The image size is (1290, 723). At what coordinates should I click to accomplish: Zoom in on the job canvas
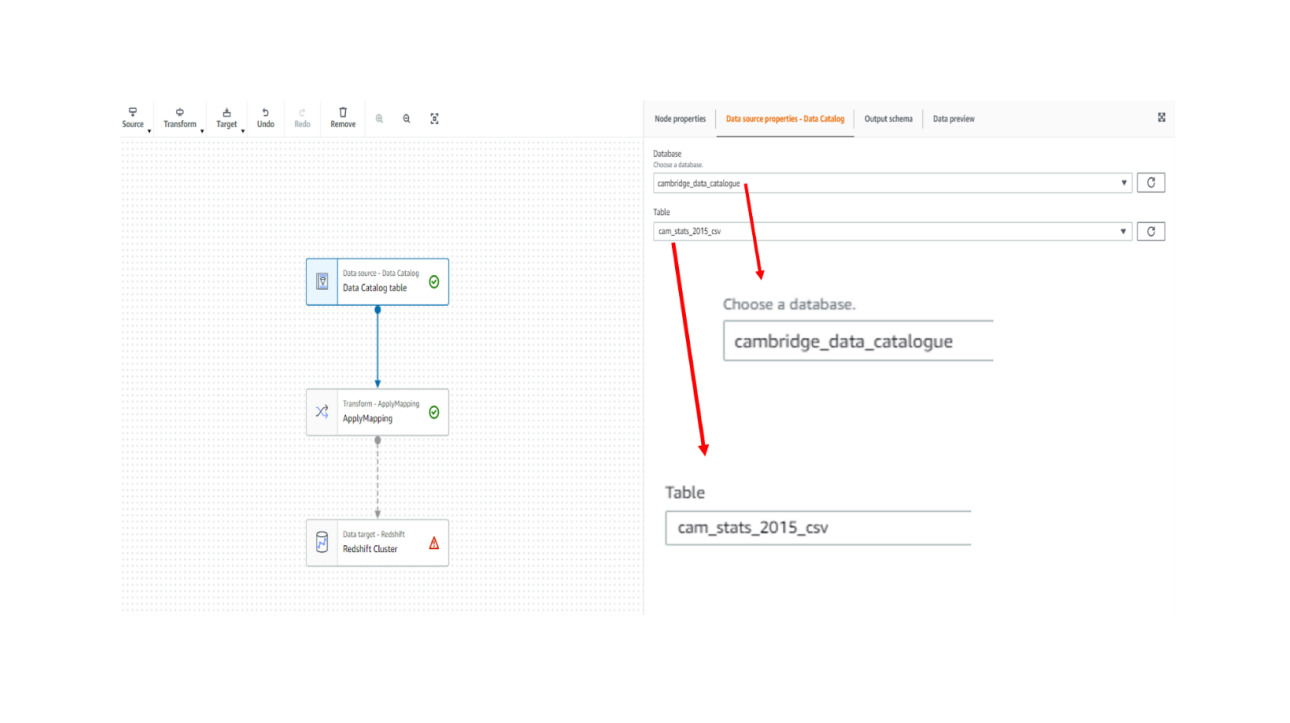tap(379, 118)
